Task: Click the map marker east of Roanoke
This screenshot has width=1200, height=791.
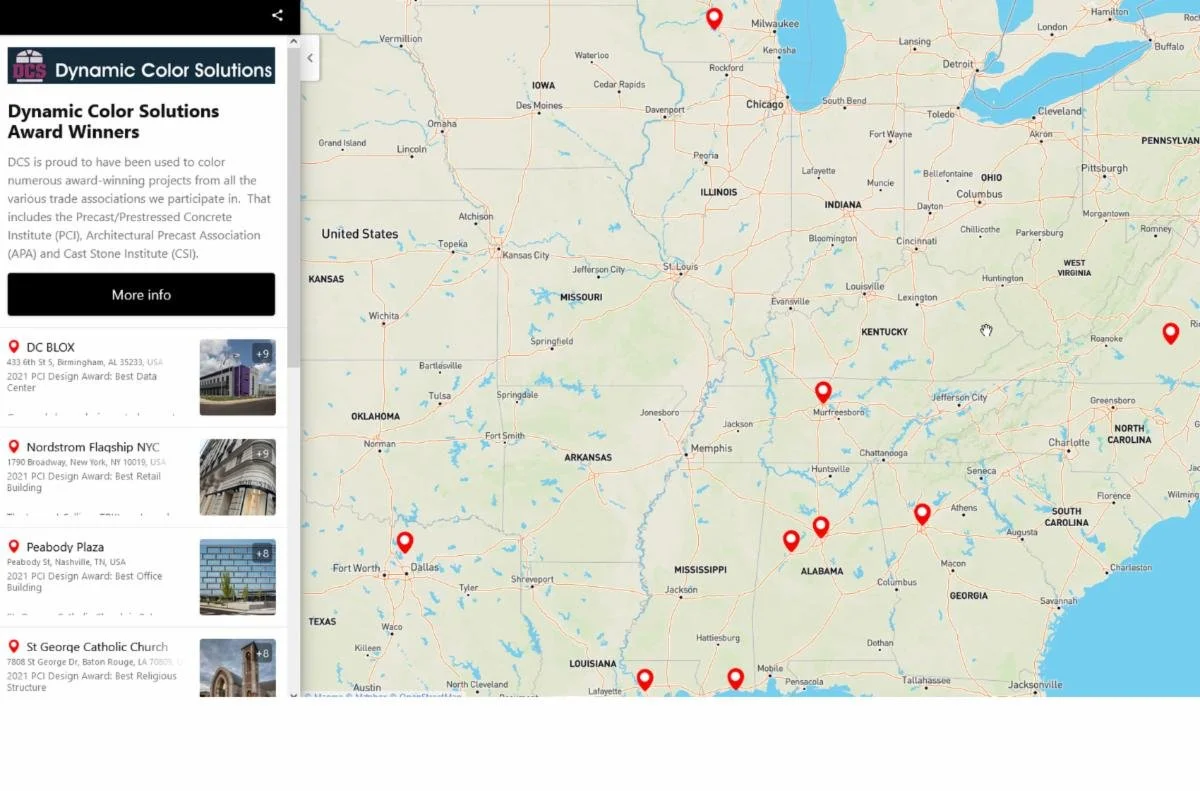Action: point(1170,333)
